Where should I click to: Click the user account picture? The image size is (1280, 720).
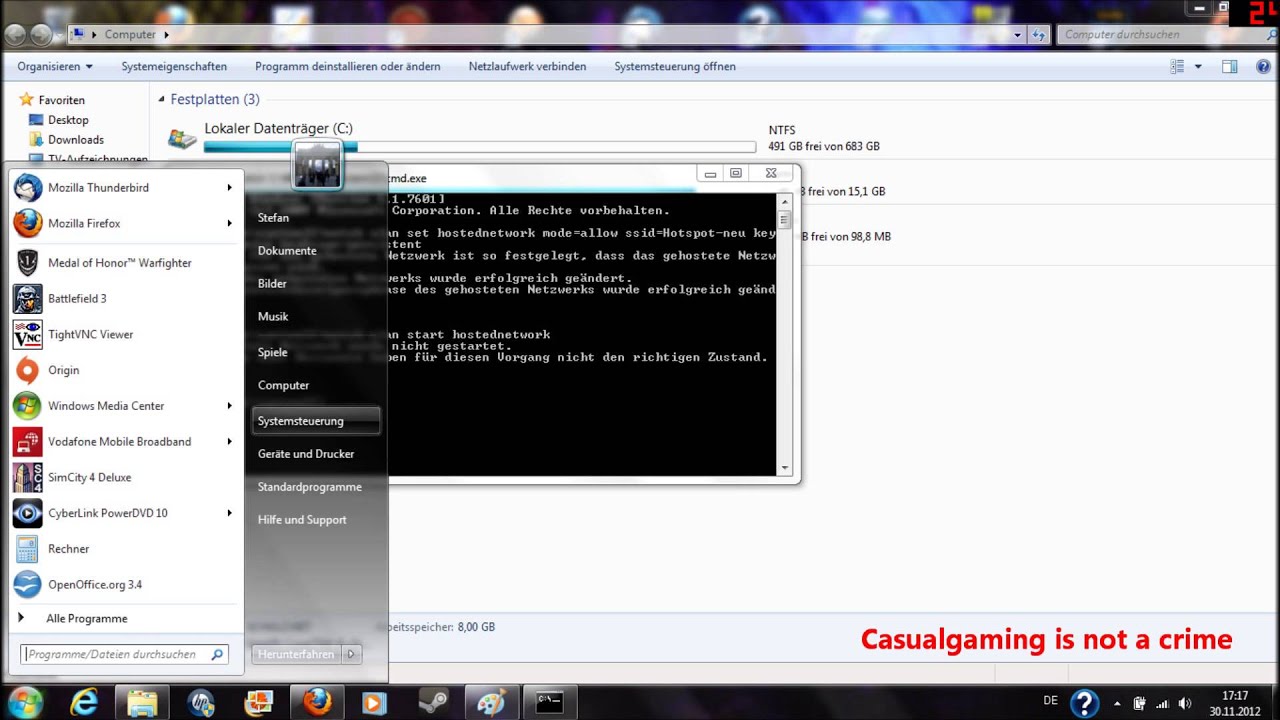coord(318,165)
